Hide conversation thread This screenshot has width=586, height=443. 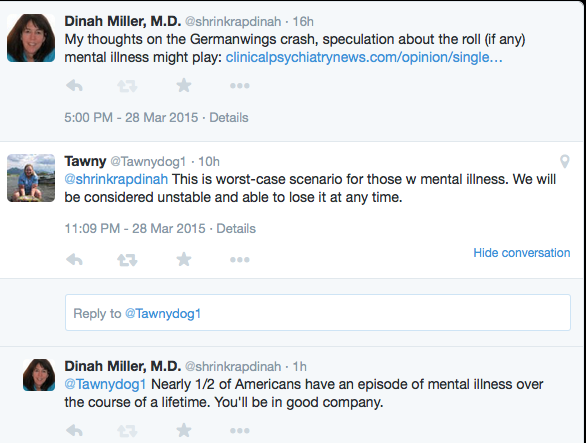coord(522,253)
